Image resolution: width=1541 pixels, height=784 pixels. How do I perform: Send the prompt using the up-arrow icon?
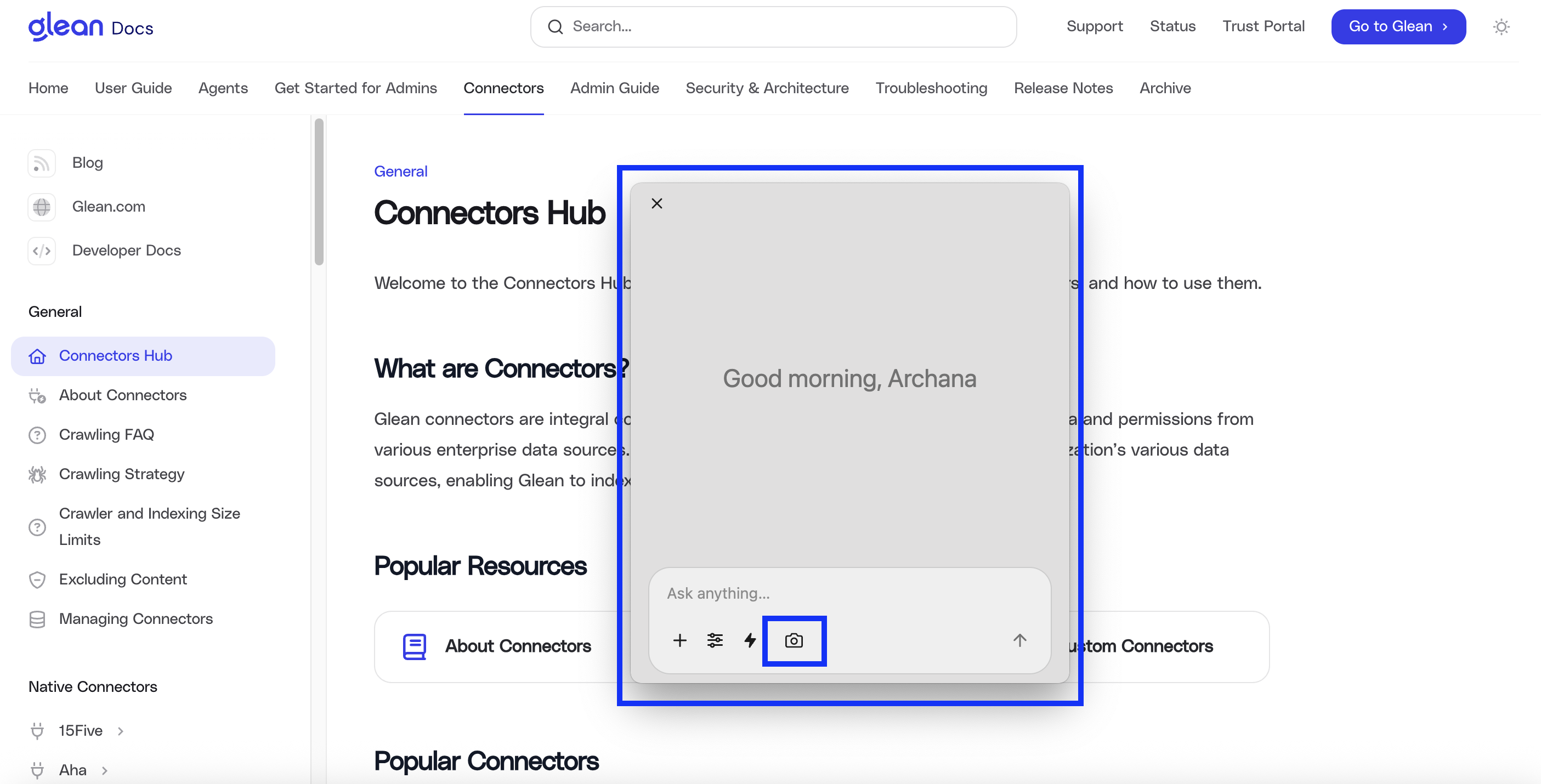coord(1020,640)
